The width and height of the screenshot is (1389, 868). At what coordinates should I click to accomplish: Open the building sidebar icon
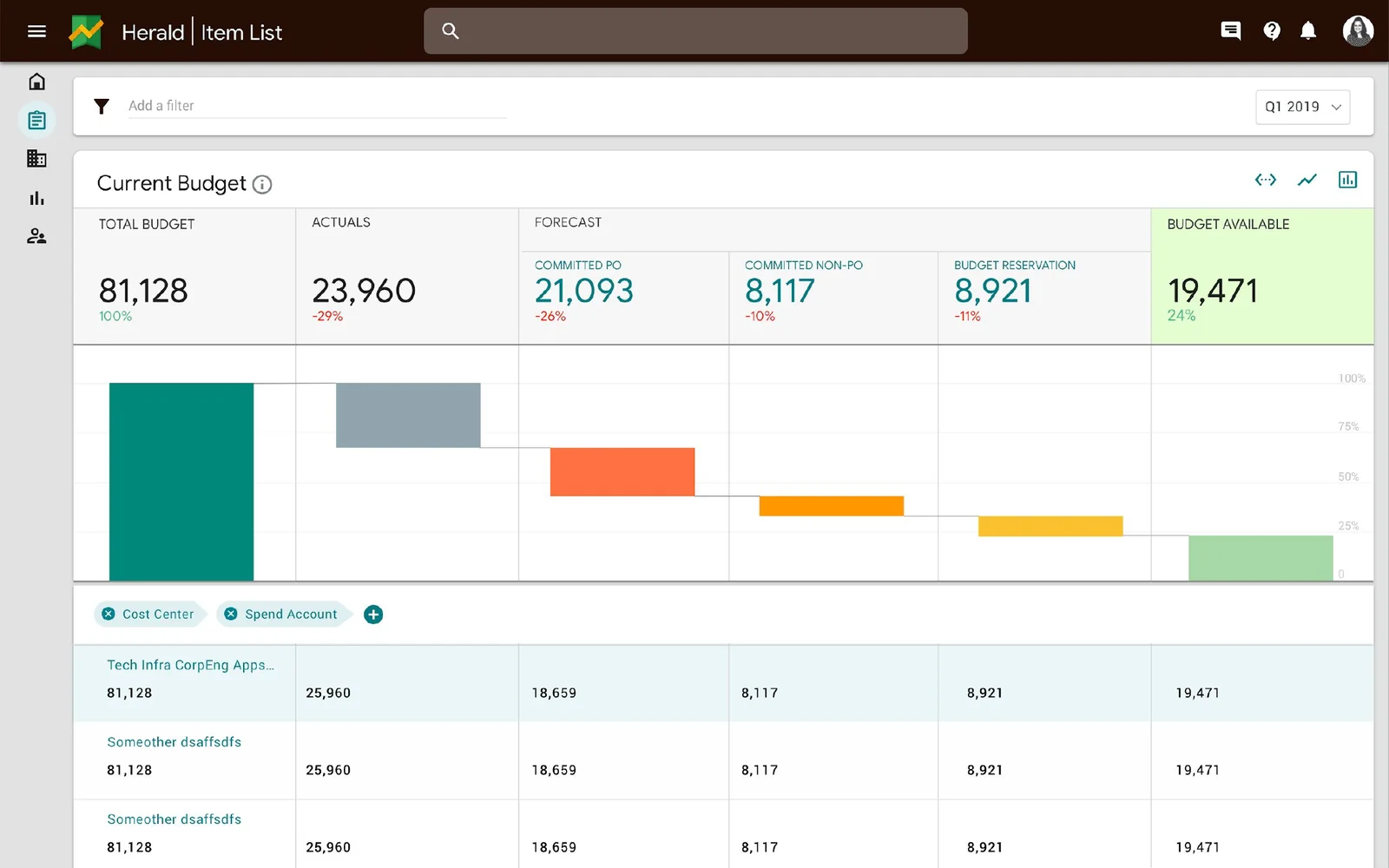tap(36, 159)
